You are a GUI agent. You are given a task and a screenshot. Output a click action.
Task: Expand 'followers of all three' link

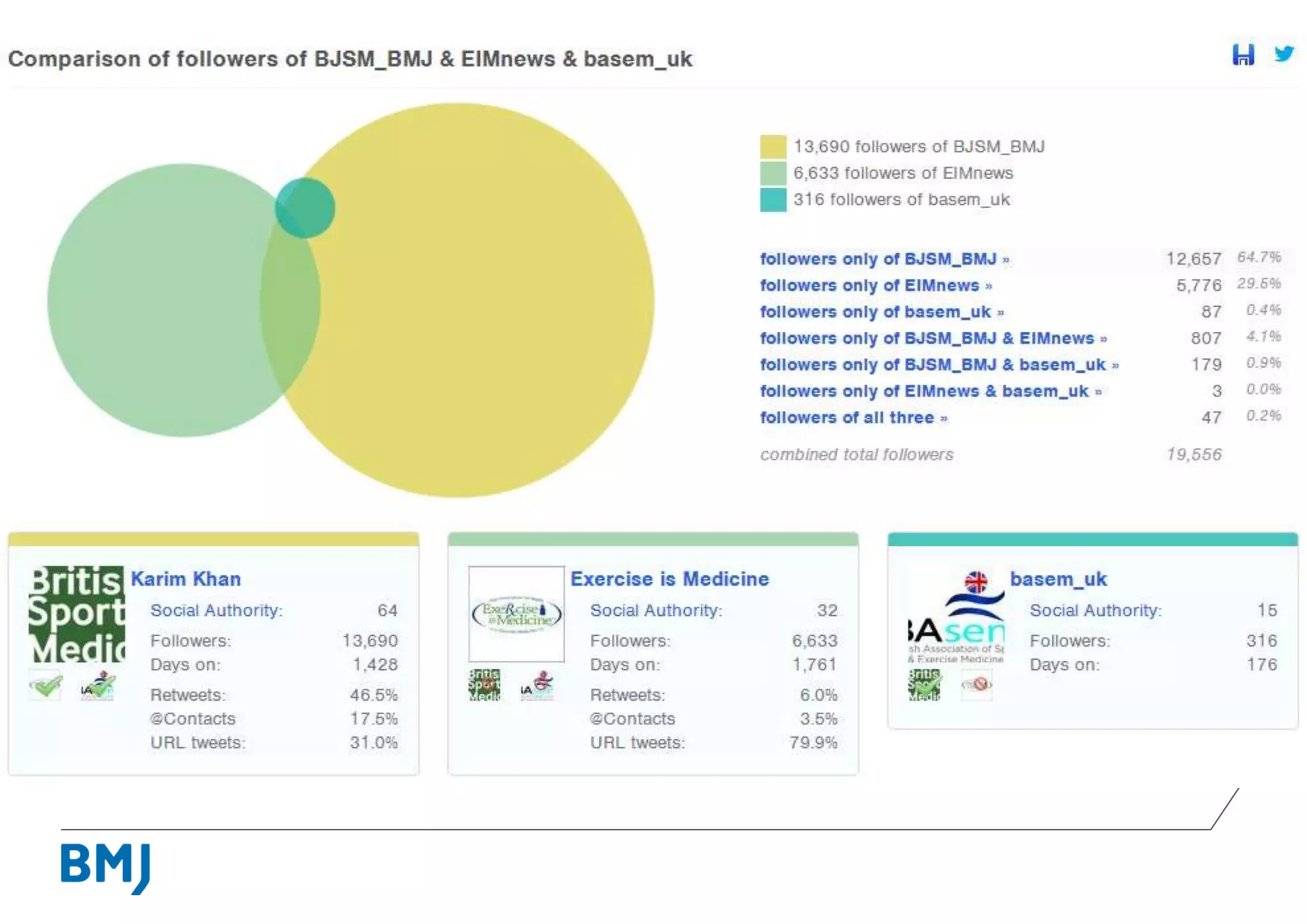tap(853, 417)
